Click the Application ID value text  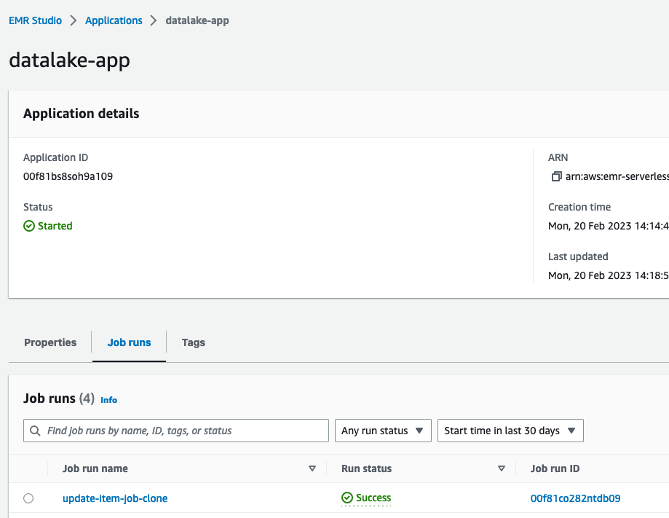[x=68, y=177]
